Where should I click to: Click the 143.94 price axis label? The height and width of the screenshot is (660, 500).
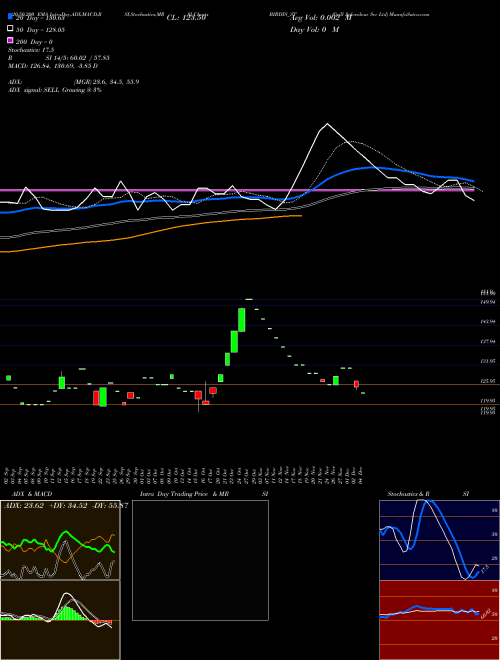click(x=488, y=322)
